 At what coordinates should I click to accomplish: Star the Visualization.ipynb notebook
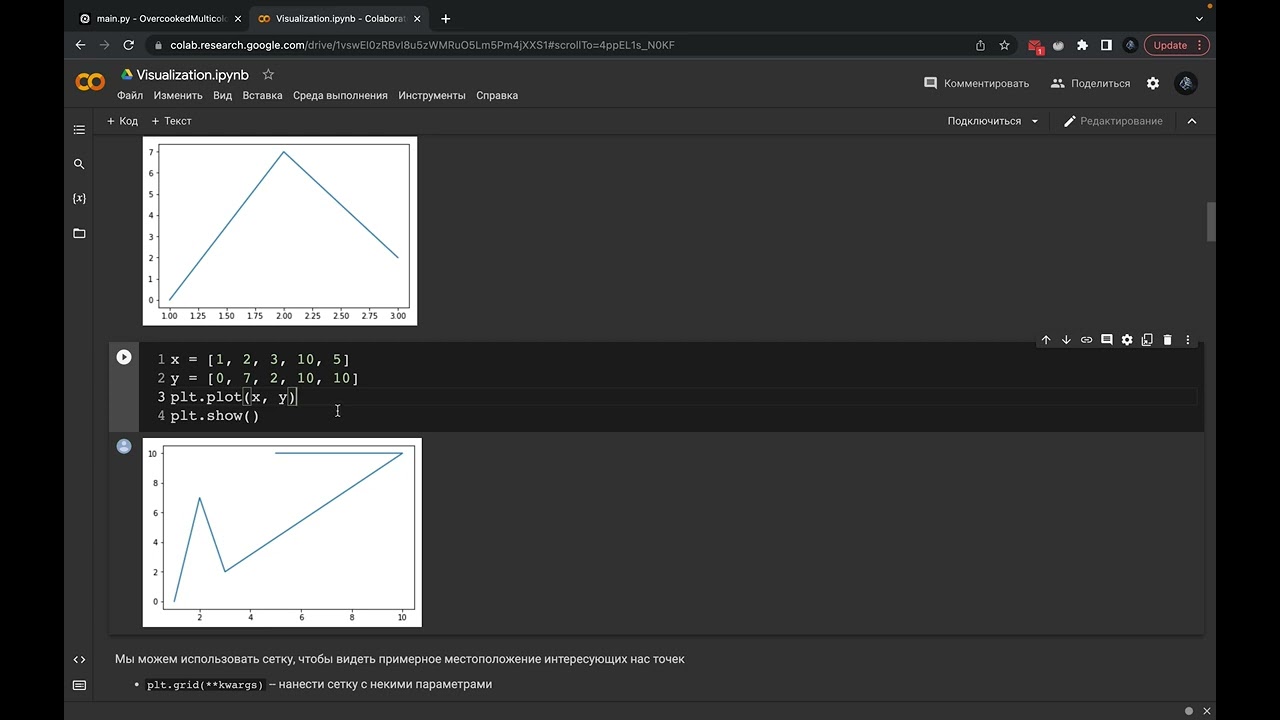[x=268, y=74]
